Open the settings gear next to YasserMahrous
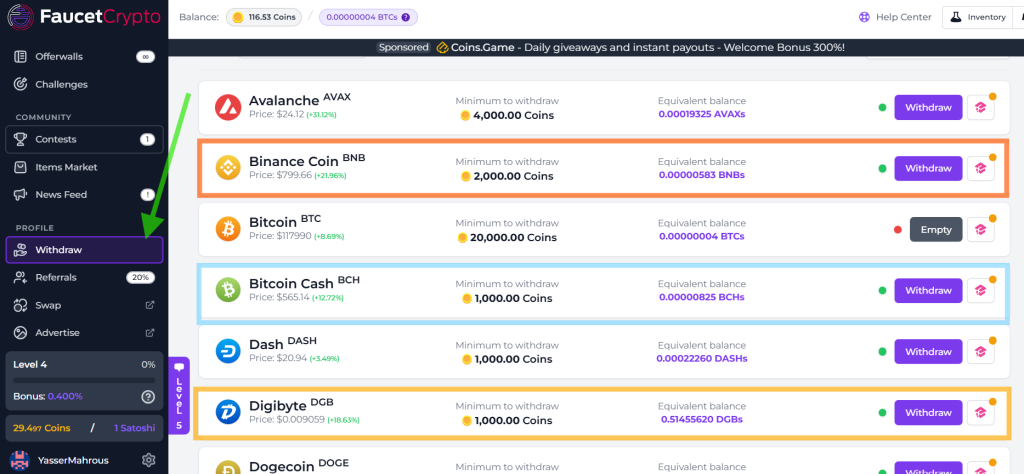Image resolution: width=1024 pixels, height=474 pixels. [x=148, y=460]
